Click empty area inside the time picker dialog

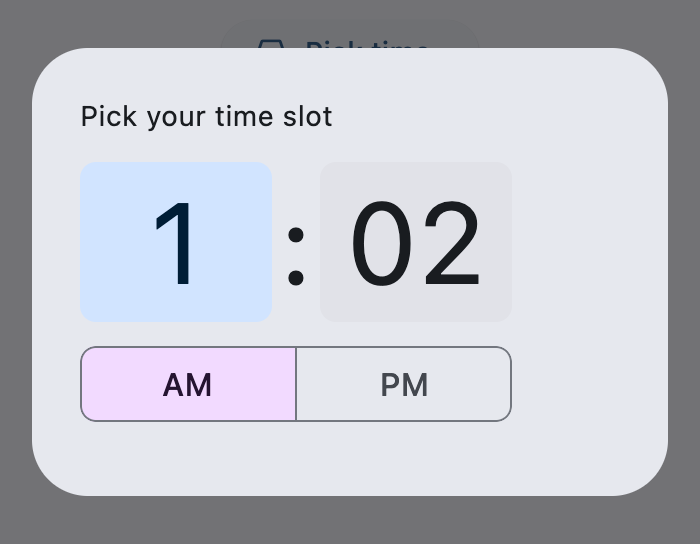(x=590, y=300)
